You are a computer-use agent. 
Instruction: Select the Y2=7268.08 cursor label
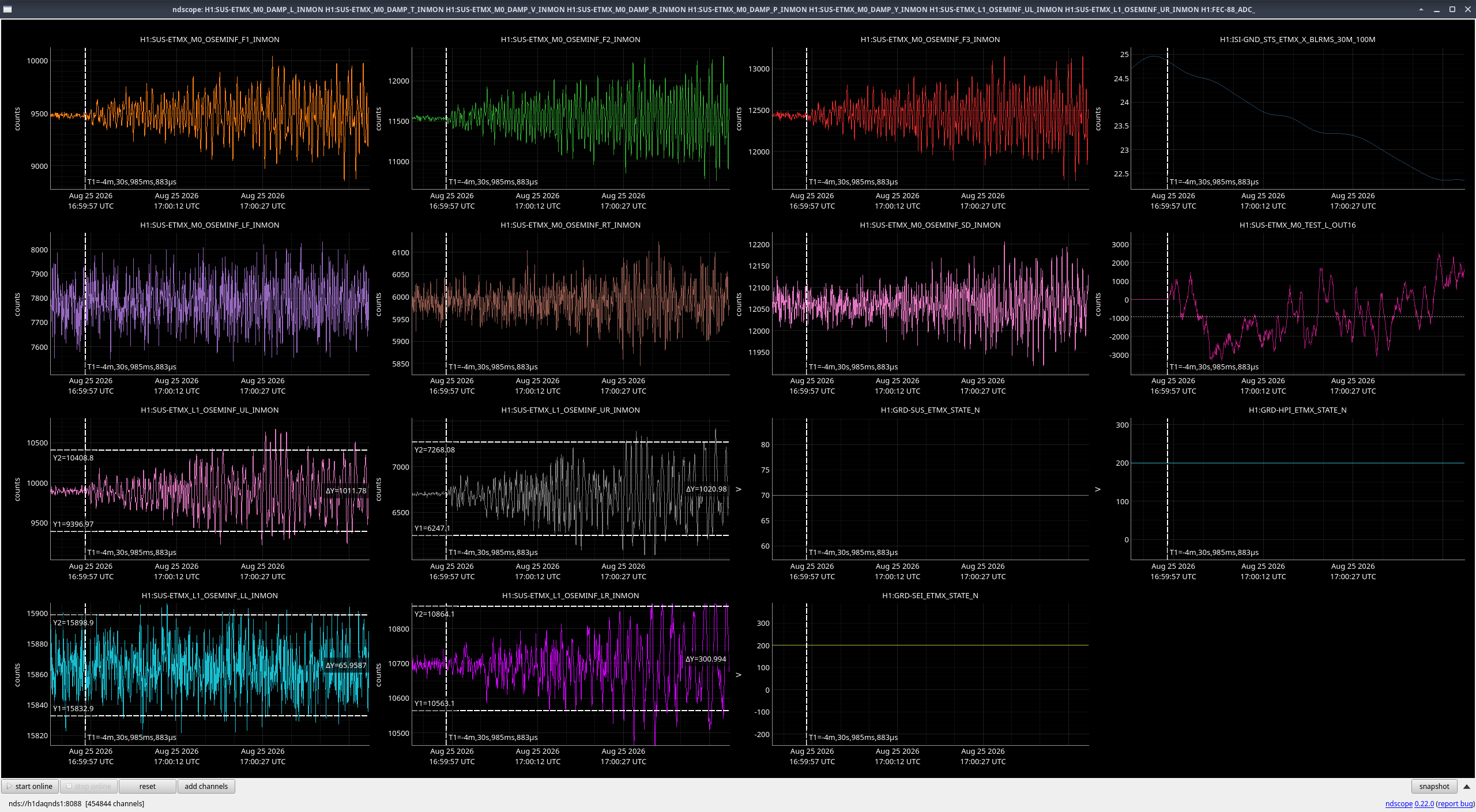(435, 450)
